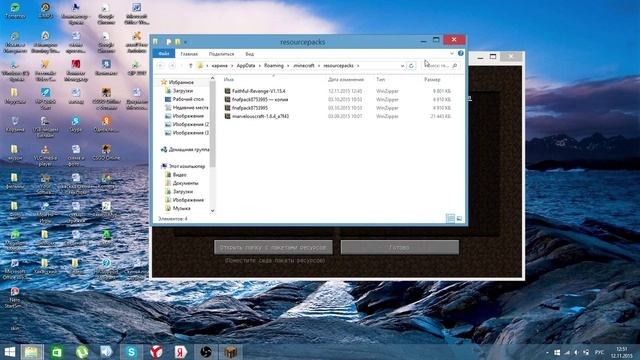Open quick access toolbar customize dropdown
Screen dimensions: 640x360
click(185, 42)
